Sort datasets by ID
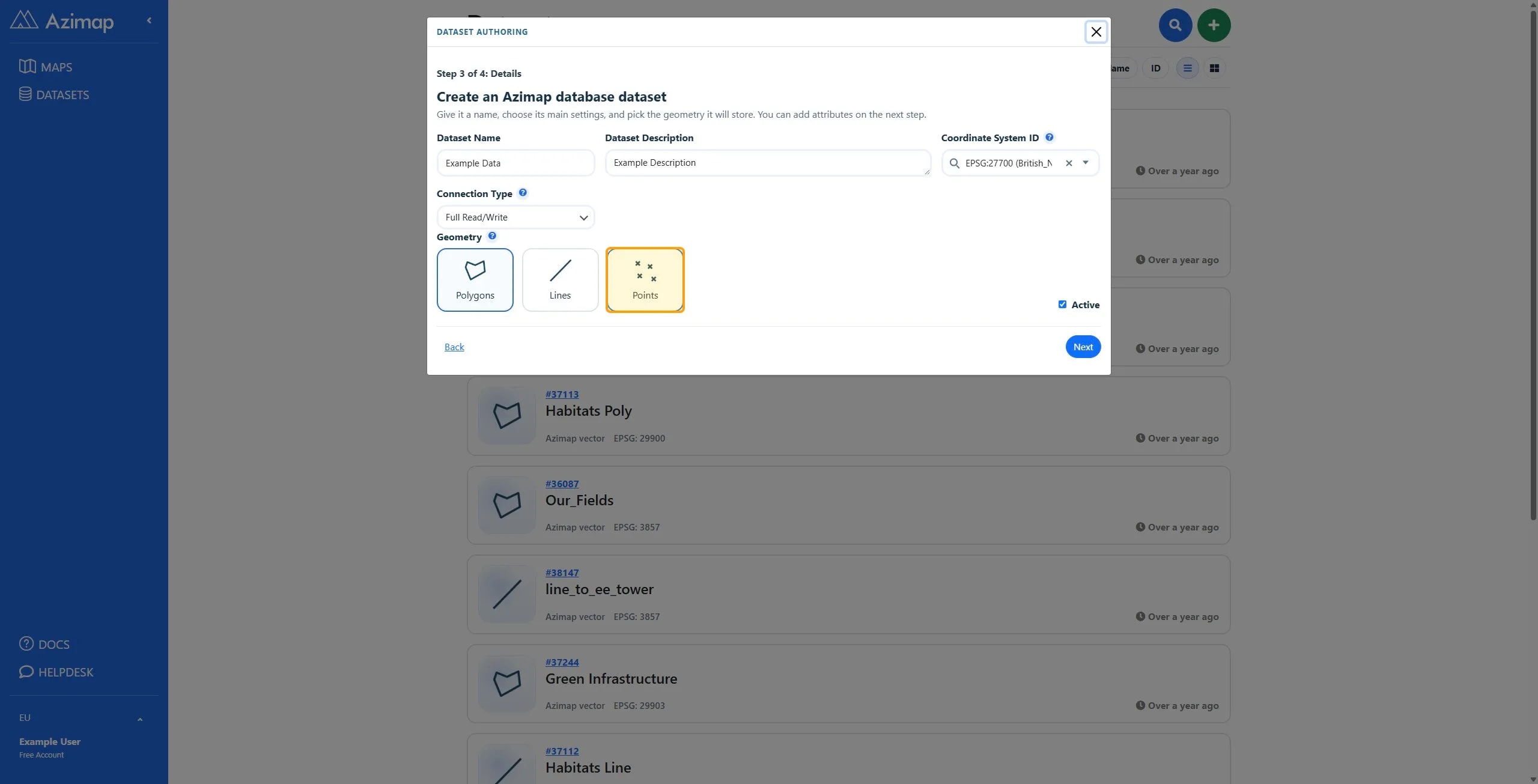Screen dimensions: 1538x784 tap(1155, 68)
